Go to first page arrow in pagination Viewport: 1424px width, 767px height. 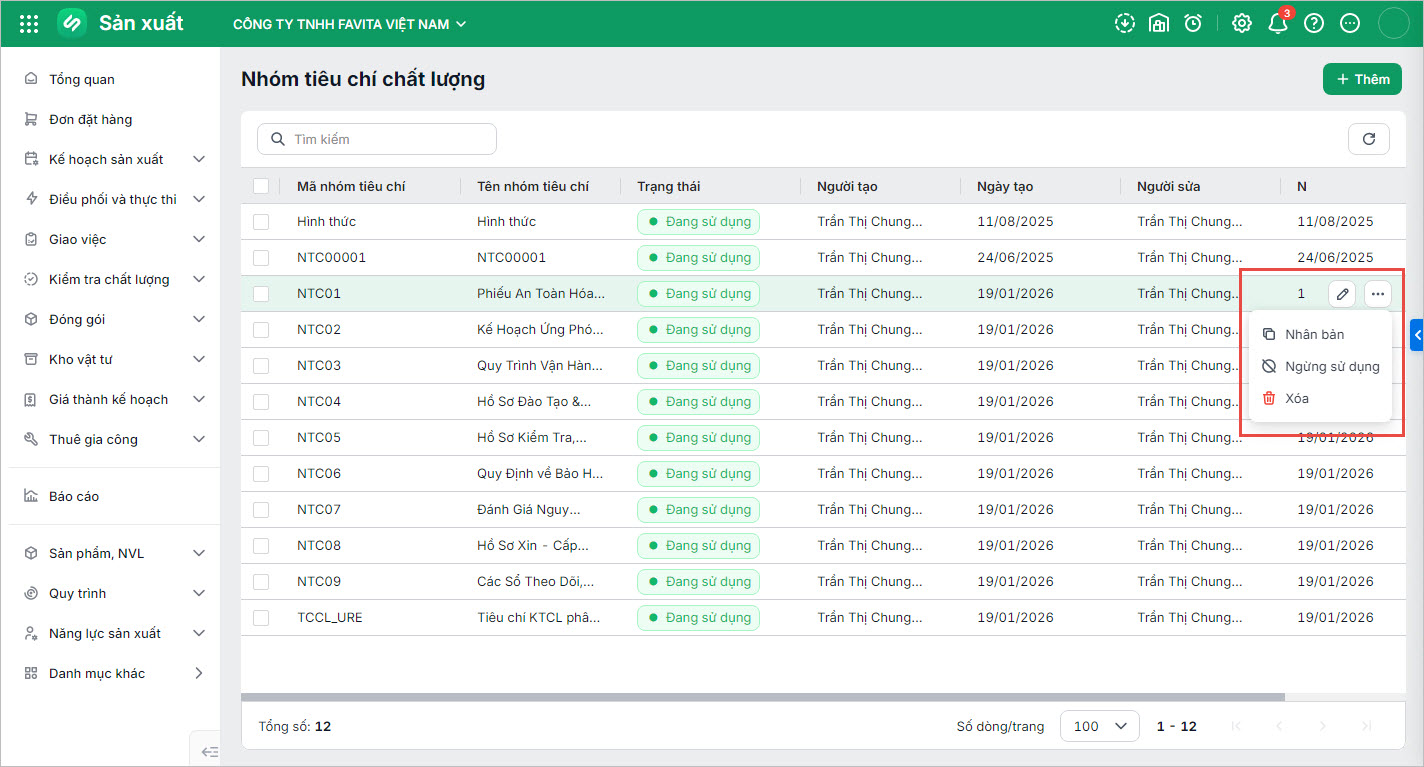click(x=1237, y=726)
